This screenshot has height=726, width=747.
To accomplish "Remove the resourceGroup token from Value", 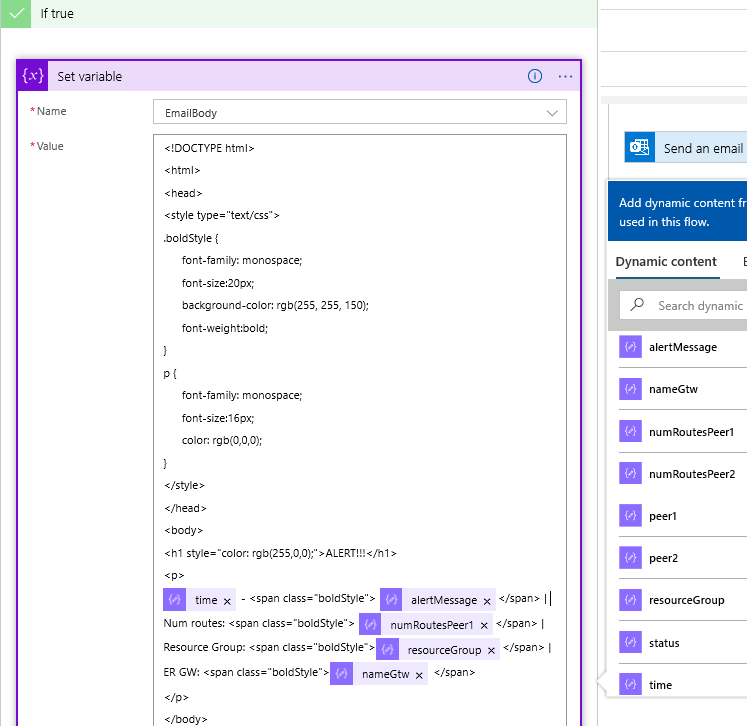I will coord(491,650).
